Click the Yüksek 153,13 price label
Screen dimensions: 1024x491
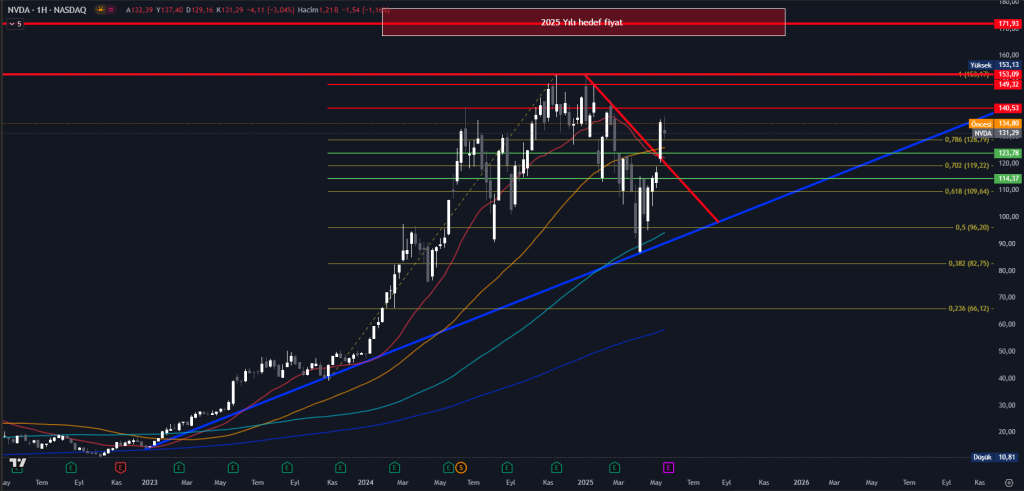tap(995, 65)
